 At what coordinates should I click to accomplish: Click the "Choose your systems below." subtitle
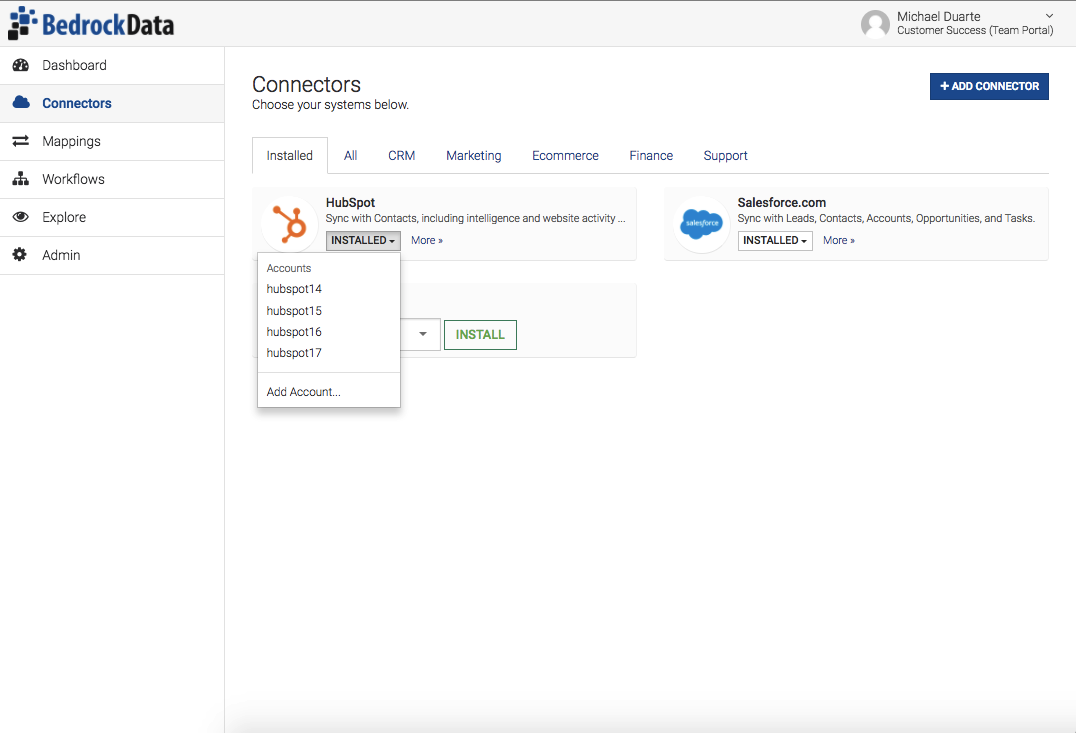330,104
